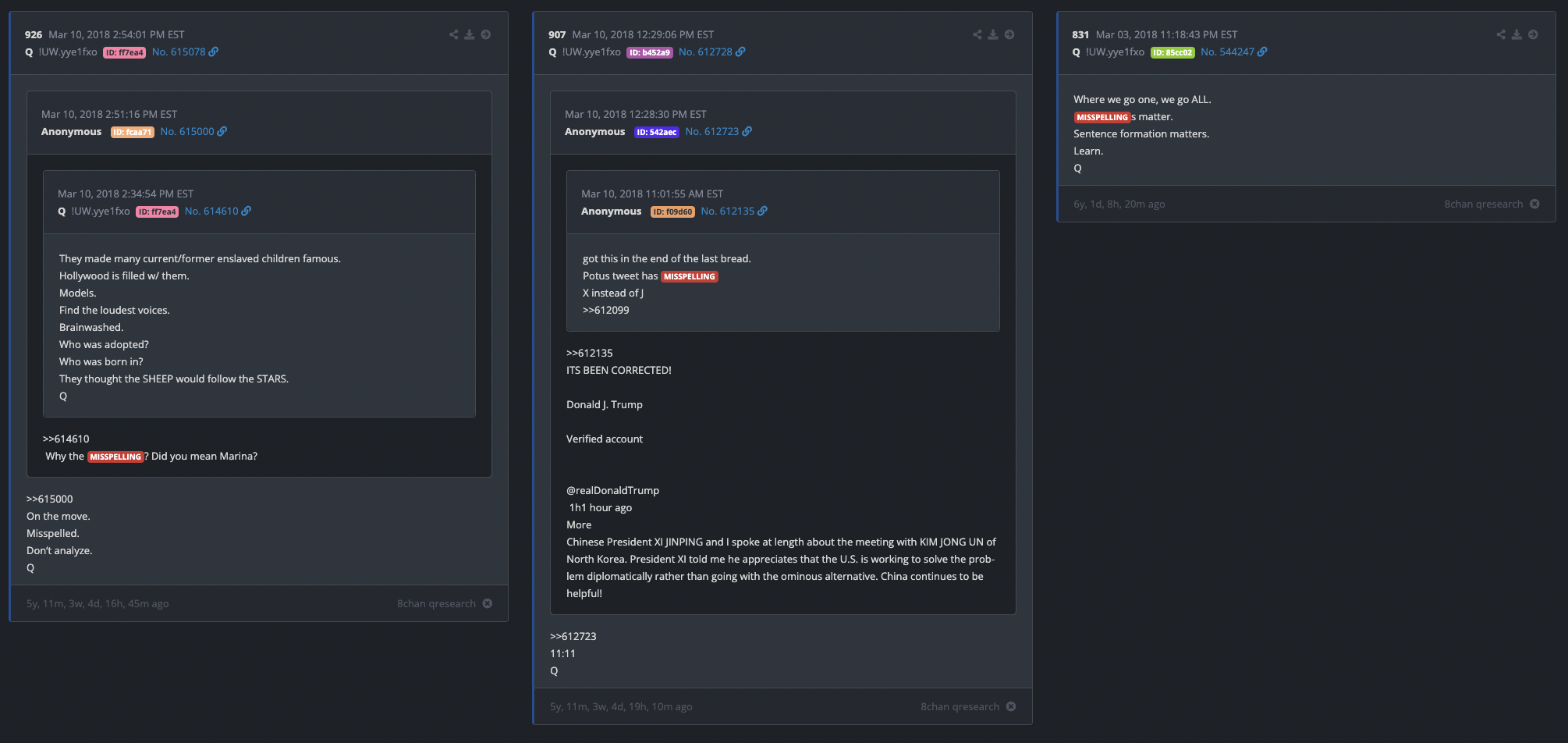Click link icon beside No. 614610
Screen dimensions: 1568x743
pyautogui.click(x=247, y=211)
